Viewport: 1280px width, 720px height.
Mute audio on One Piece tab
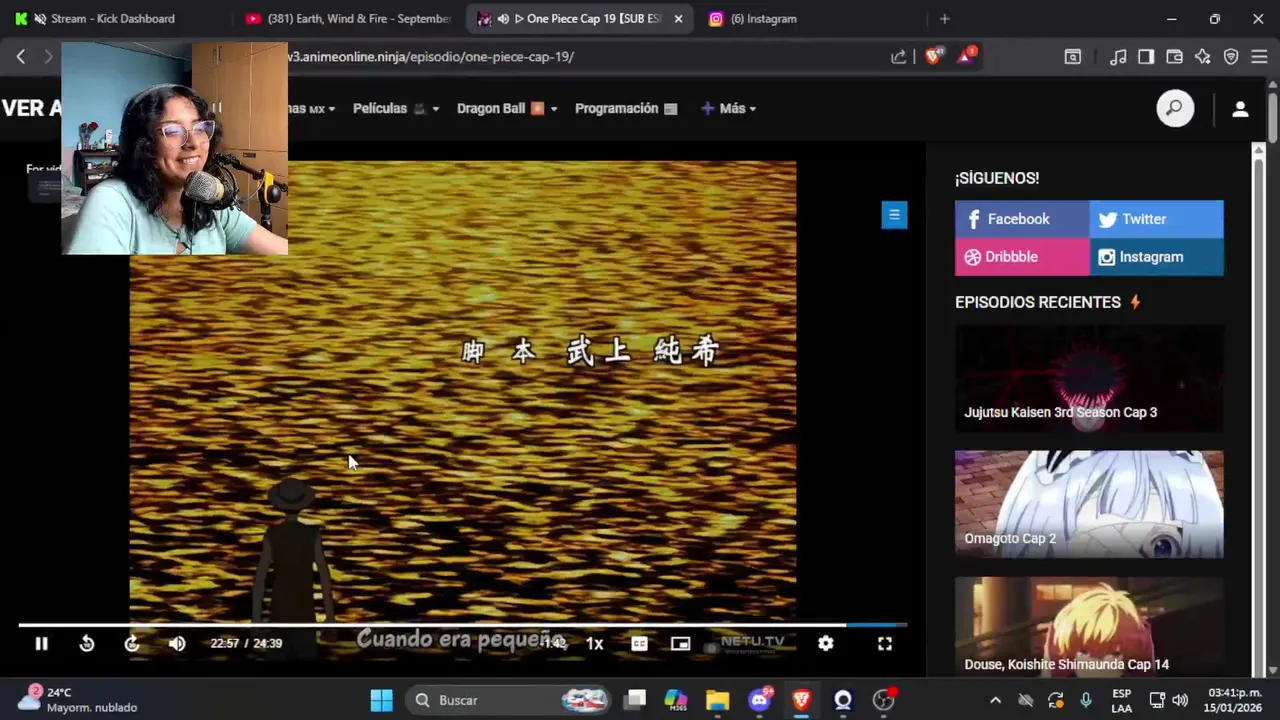pos(504,18)
